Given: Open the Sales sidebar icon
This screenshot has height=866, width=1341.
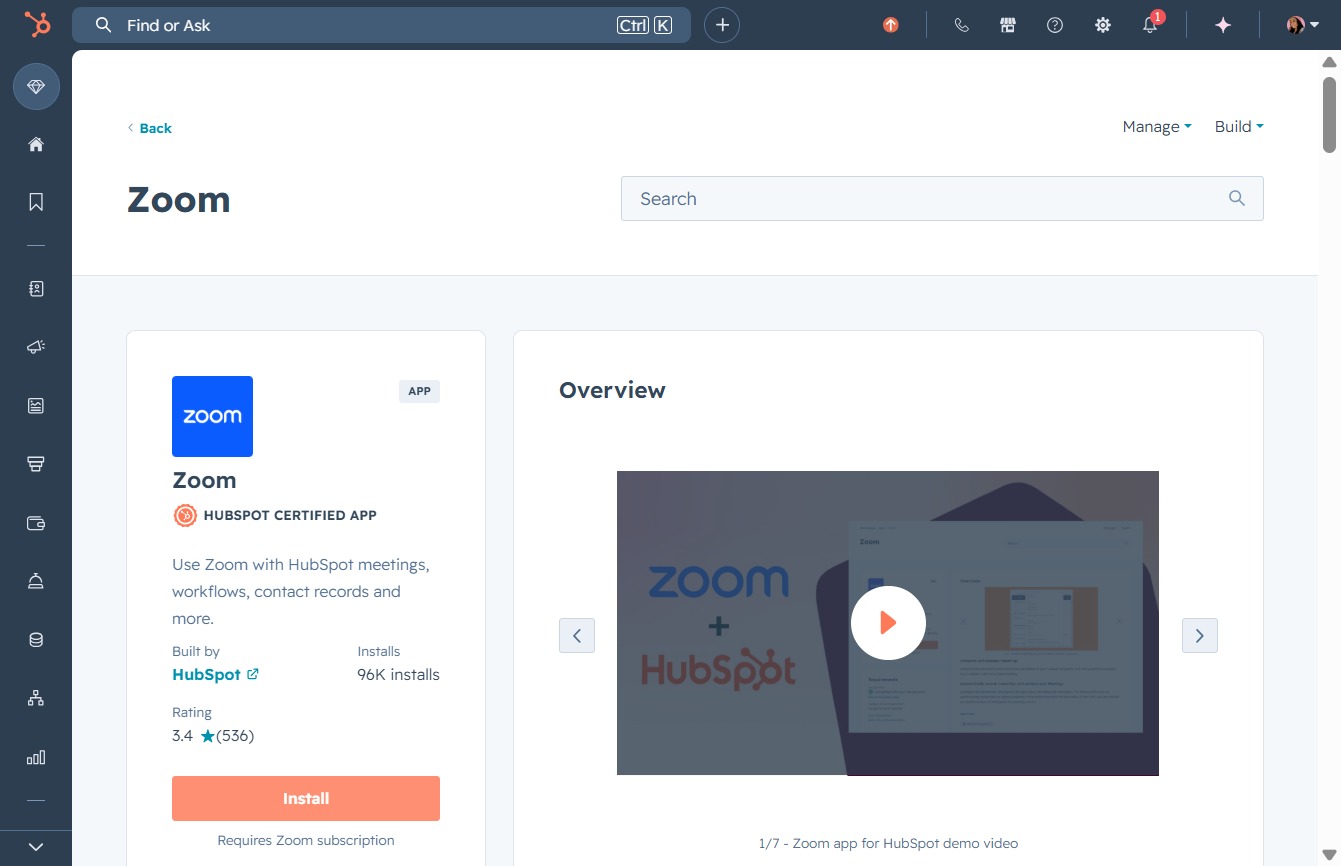Looking at the screenshot, I should click(x=36, y=464).
